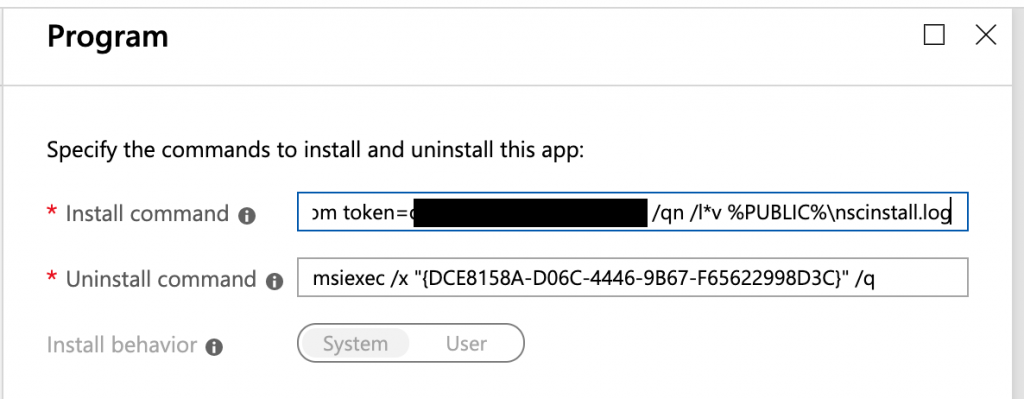Image resolution: width=1024 pixels, height=399 pixels.
Task: Click the info icon beside Install command
Action: click(x=247, y=216)
